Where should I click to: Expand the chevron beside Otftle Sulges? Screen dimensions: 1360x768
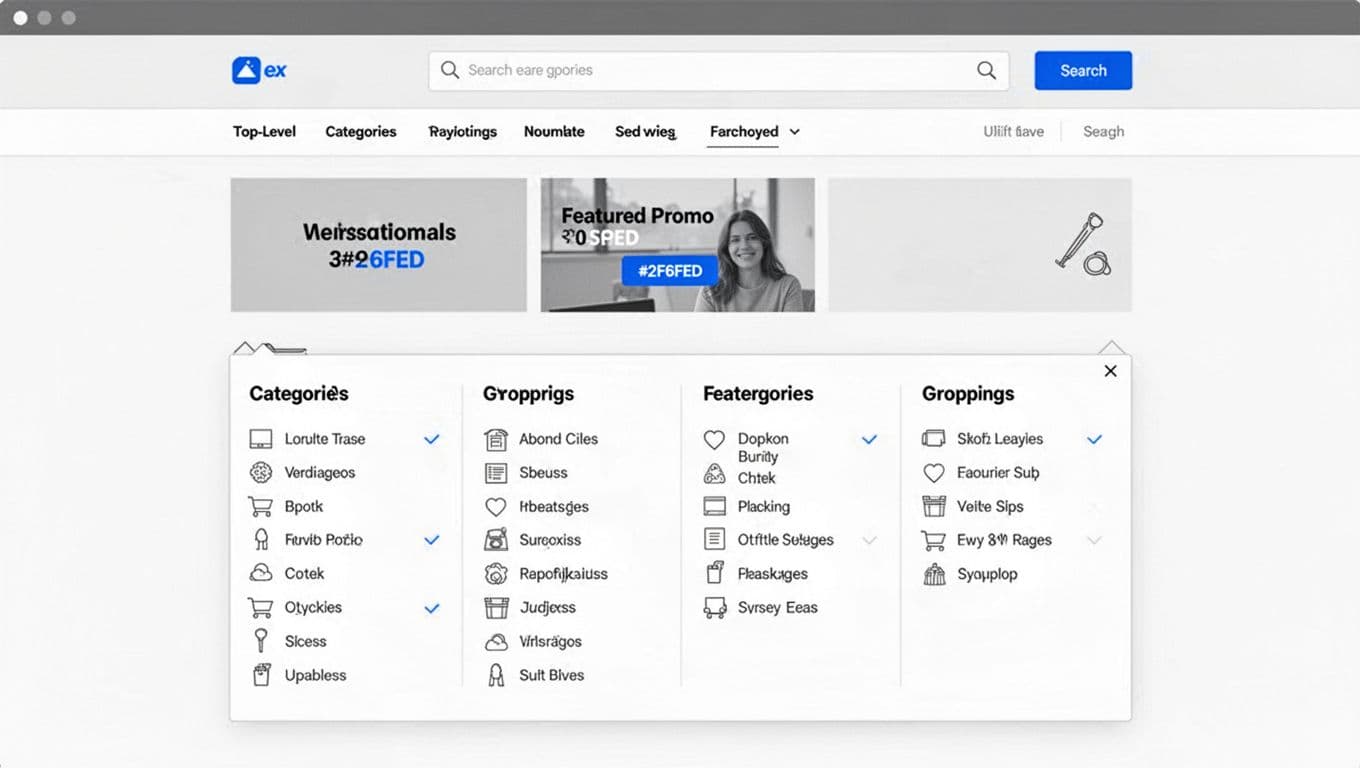point(869,540)
